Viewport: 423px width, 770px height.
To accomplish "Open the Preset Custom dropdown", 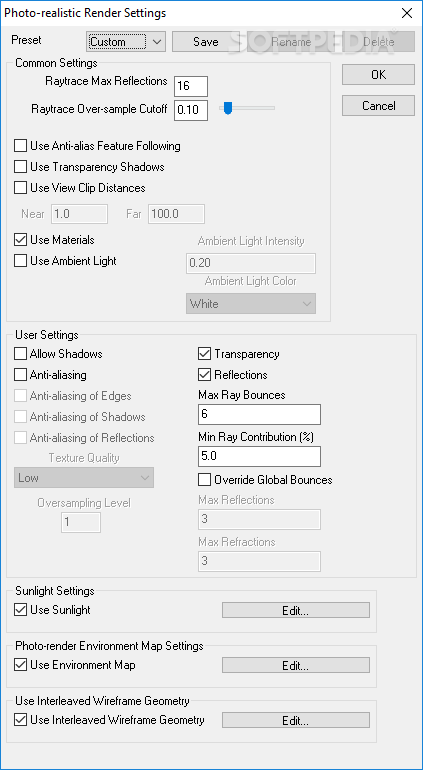I will (126, 42).
